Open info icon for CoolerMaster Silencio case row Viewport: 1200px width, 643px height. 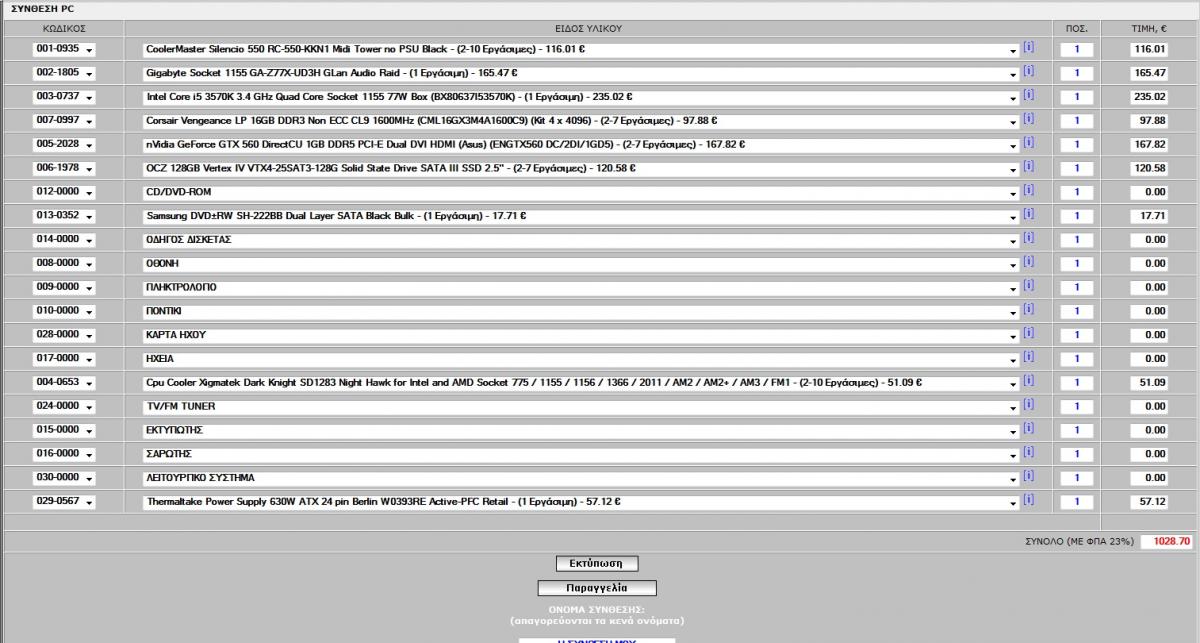pos(1028,47)
